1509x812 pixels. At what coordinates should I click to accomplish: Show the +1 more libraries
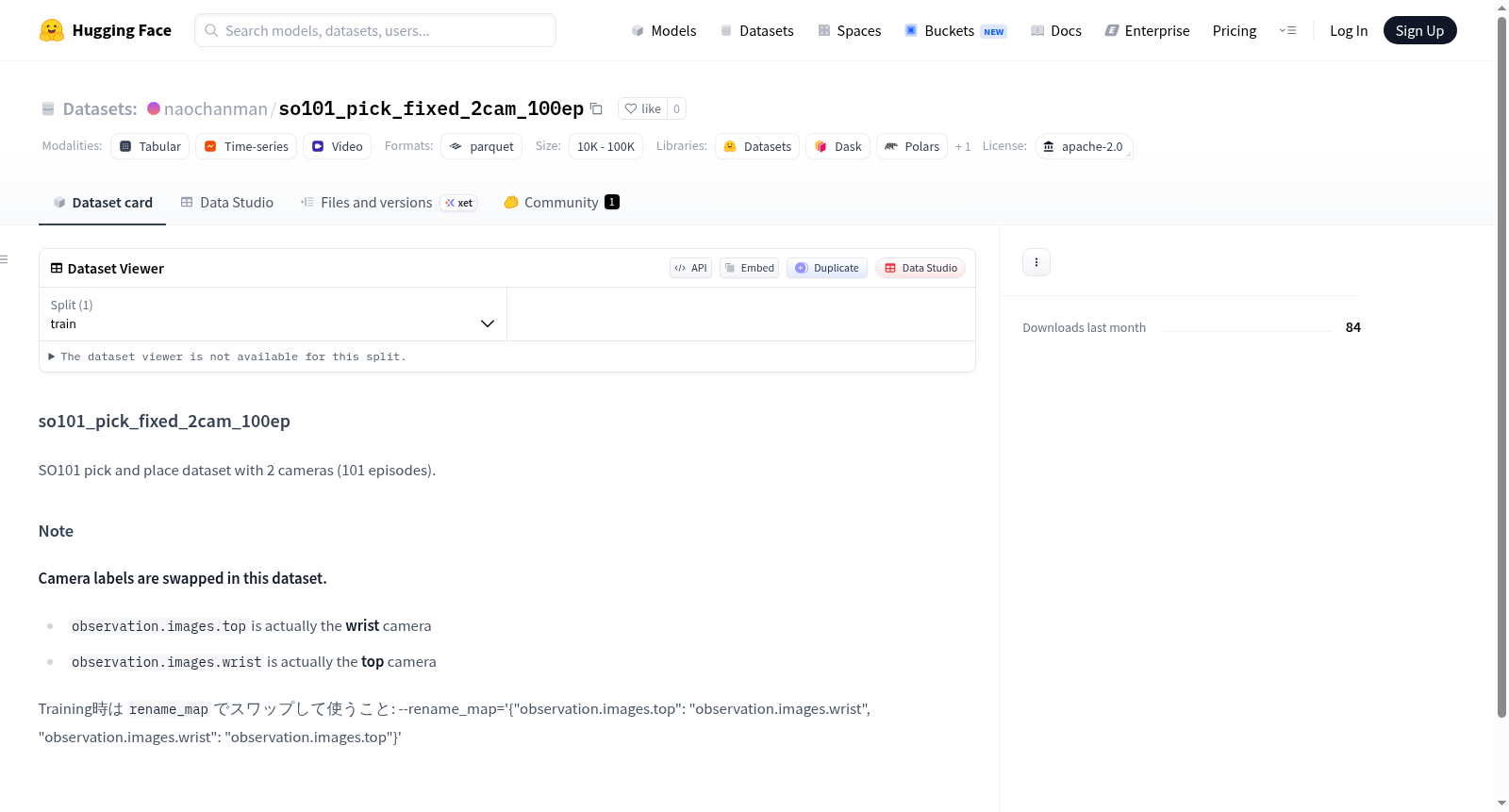(963, 146)
